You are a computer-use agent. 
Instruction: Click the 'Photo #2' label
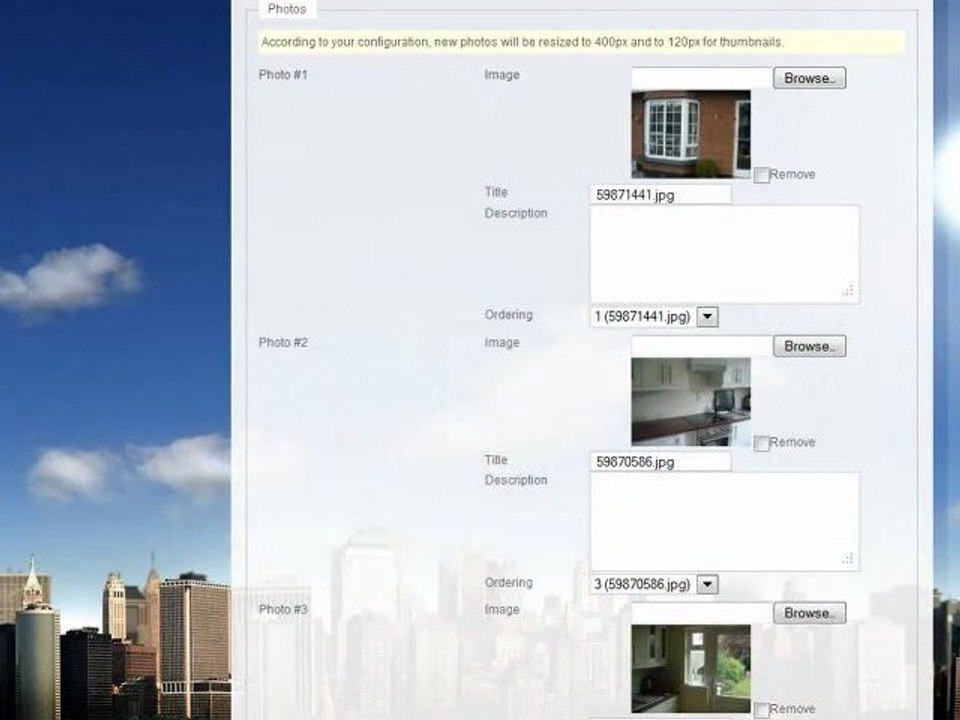tap(283, 342)
